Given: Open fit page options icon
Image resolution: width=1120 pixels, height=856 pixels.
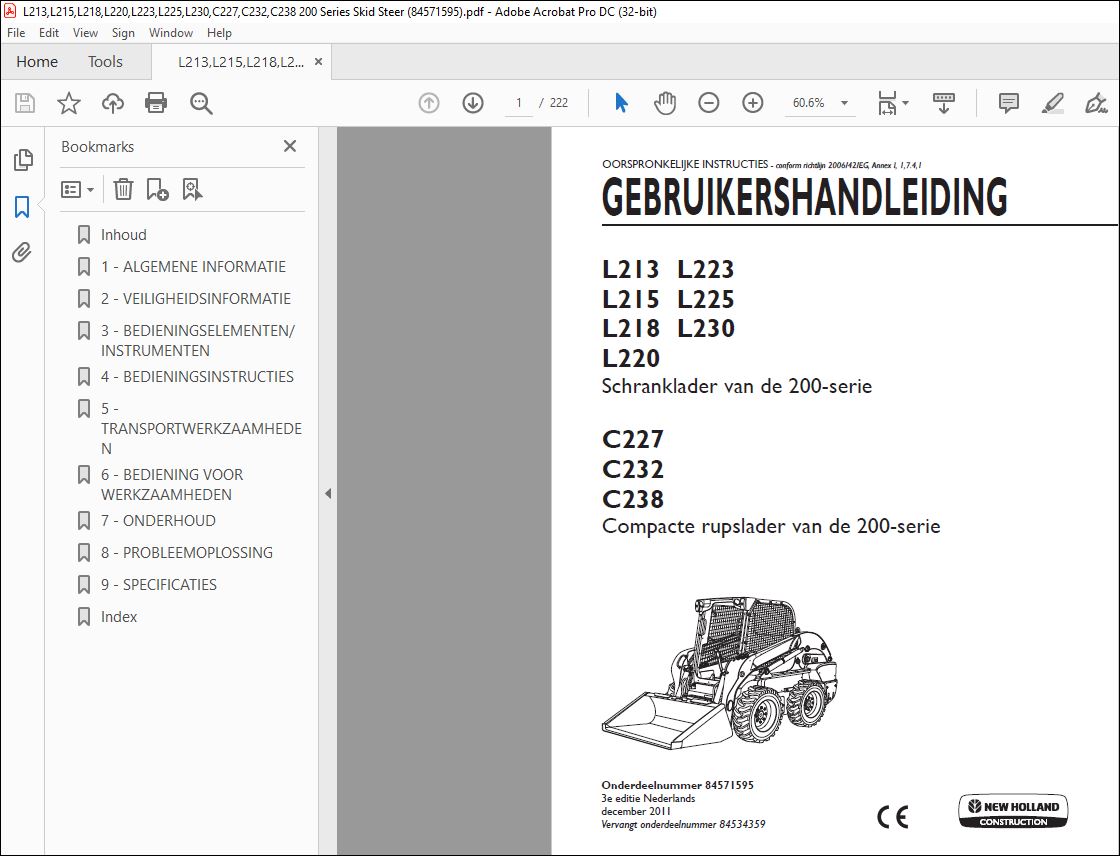Looking at the screenshot, I should pos(892,103).
